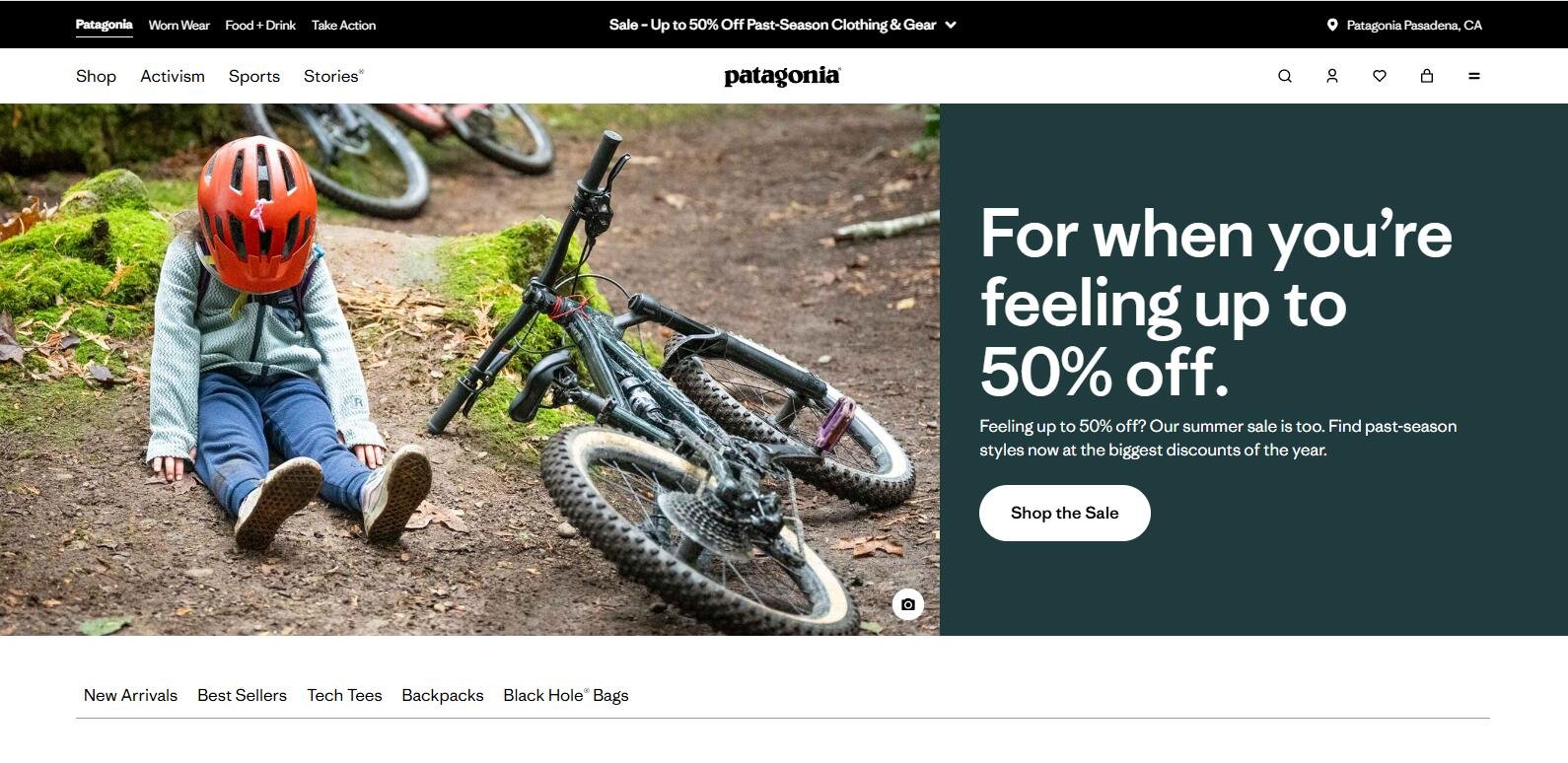
Task: Open the Stories menu item
Action: point(333,76)
